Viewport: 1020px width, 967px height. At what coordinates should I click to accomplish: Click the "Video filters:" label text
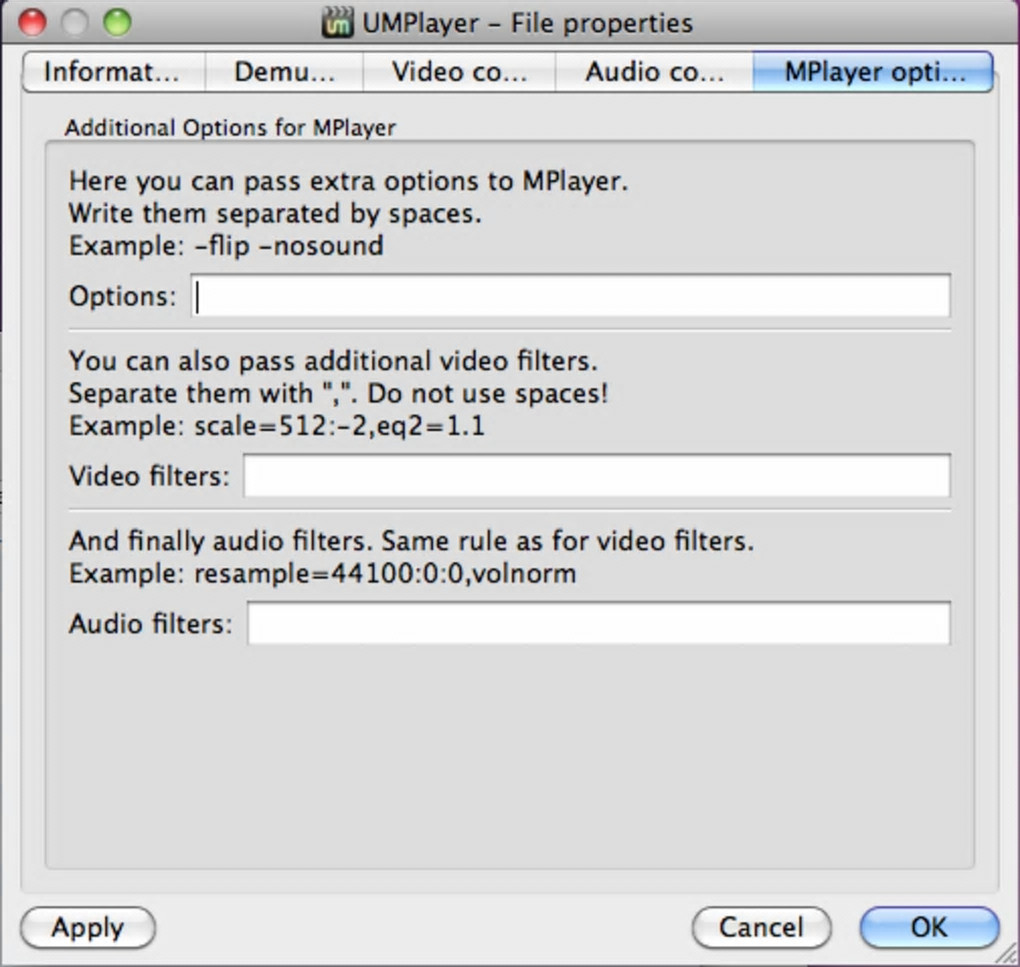(149, 476)
